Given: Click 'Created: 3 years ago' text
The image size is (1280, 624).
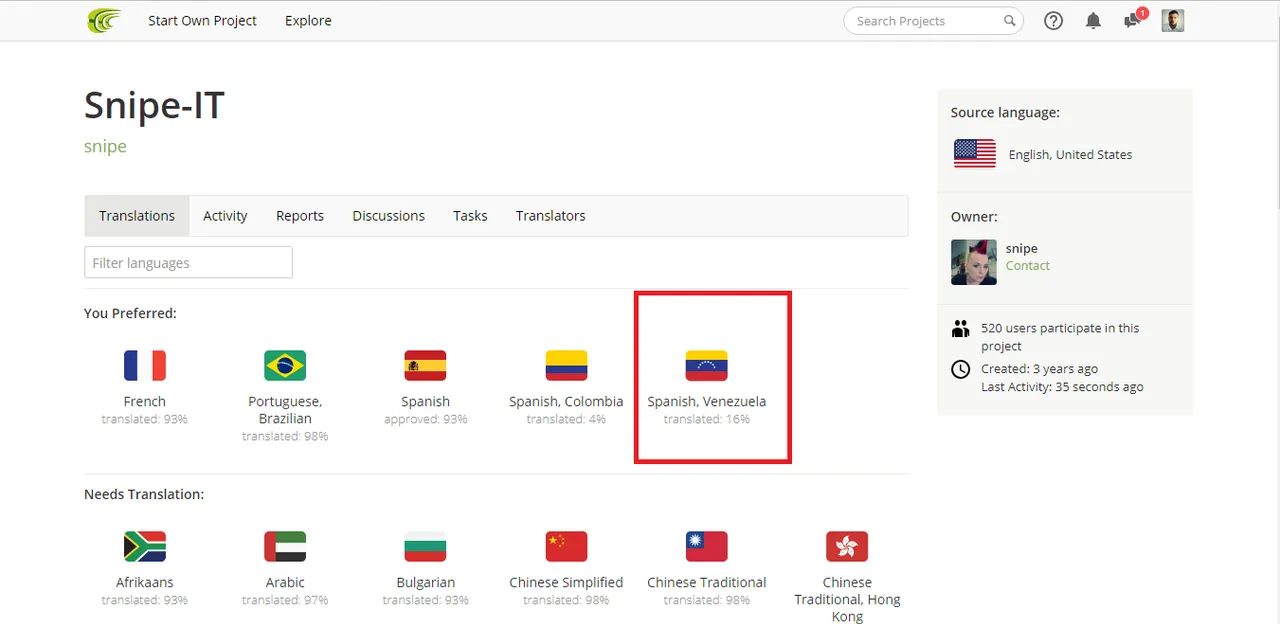Looking at the screenshot, I should point(1039,369).
